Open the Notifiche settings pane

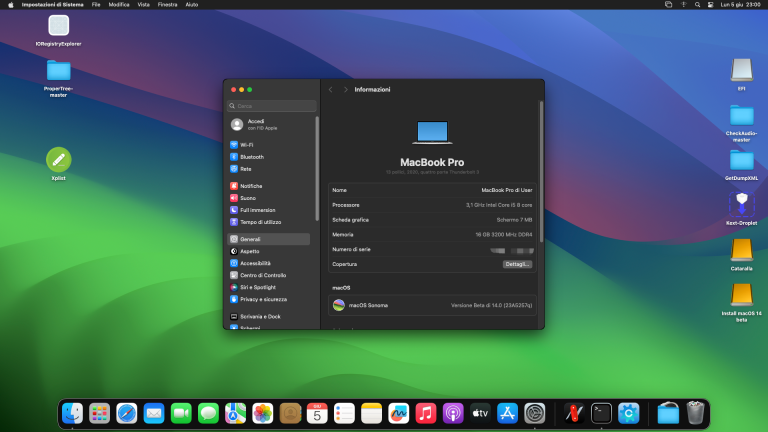[x=251, y=186]
